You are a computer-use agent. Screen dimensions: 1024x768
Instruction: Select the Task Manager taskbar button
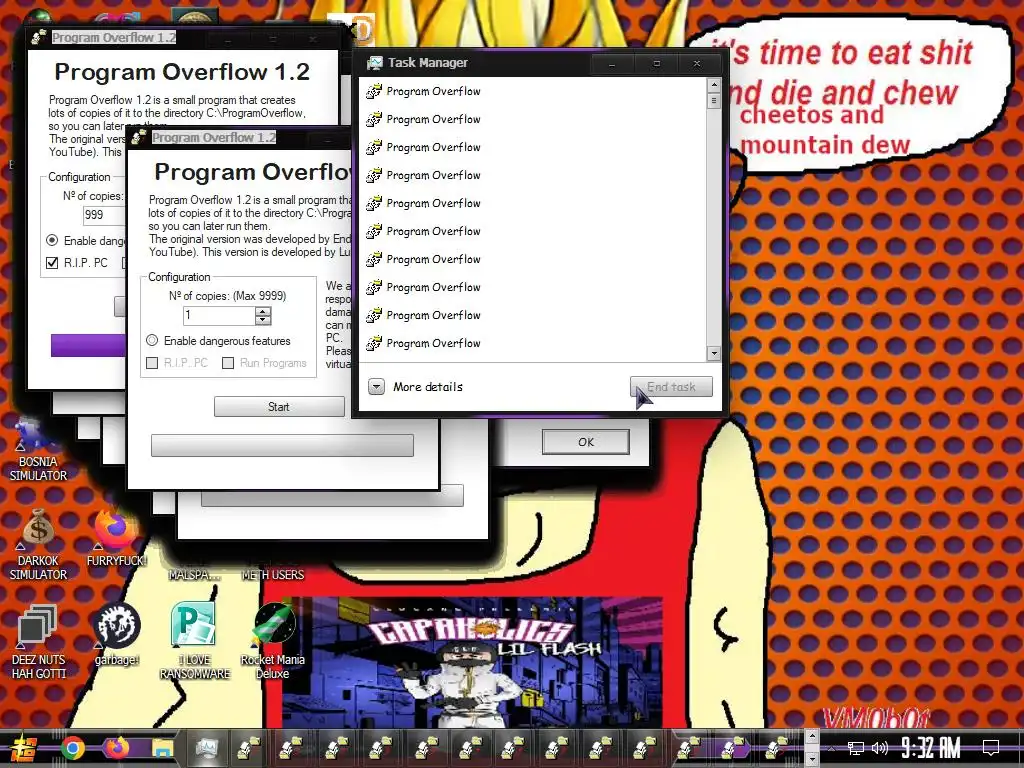(x=207, y=748)
